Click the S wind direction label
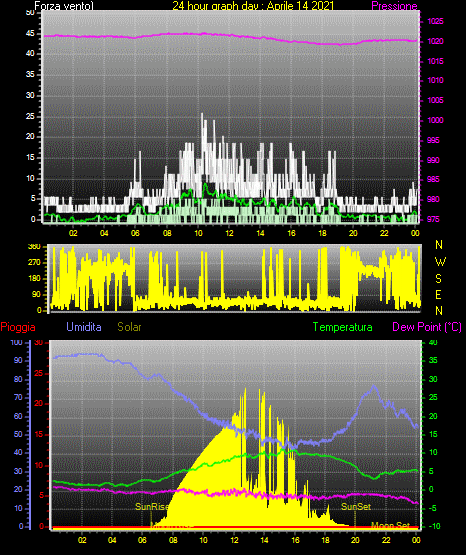Screen dimensions: 466x555 click(x=438, y=279)
